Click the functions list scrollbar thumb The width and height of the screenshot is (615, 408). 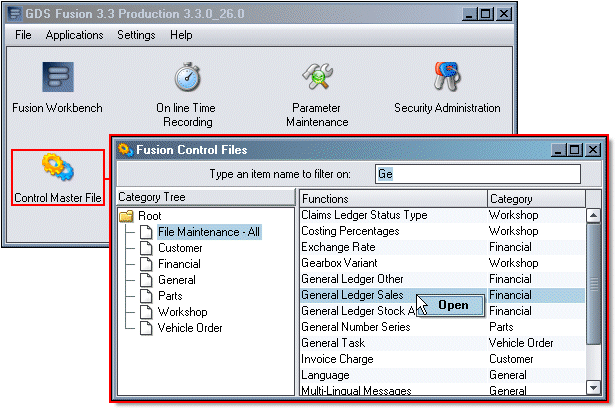(x=593, y=284)
